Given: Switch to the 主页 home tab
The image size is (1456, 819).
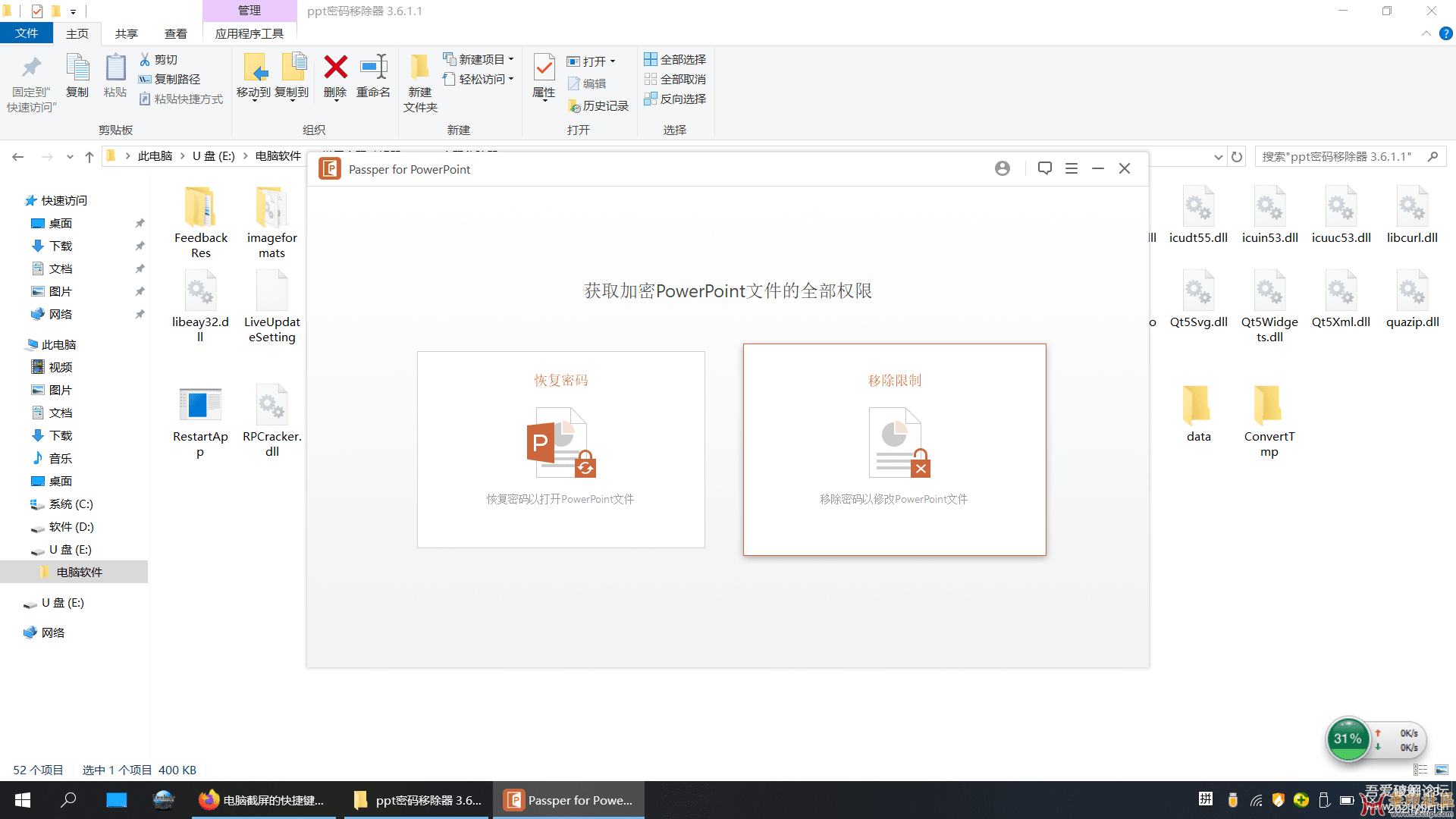Looking at the screenshot, I should [77, 33].
